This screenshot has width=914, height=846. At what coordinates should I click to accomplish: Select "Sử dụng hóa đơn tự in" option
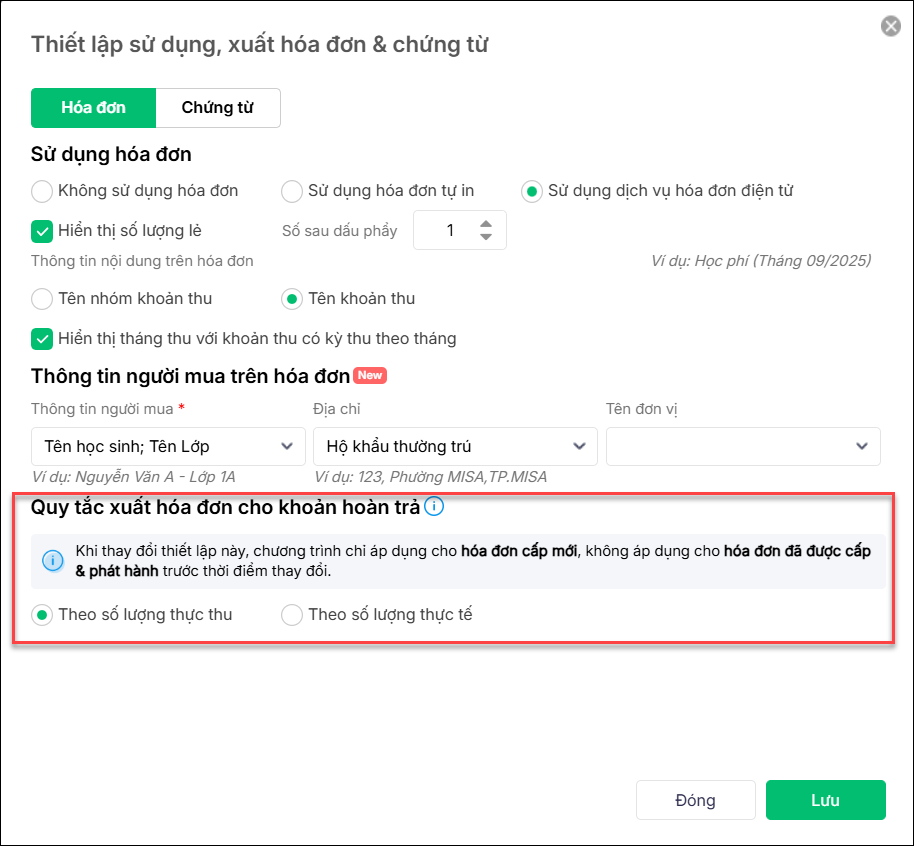coord(292,190)
